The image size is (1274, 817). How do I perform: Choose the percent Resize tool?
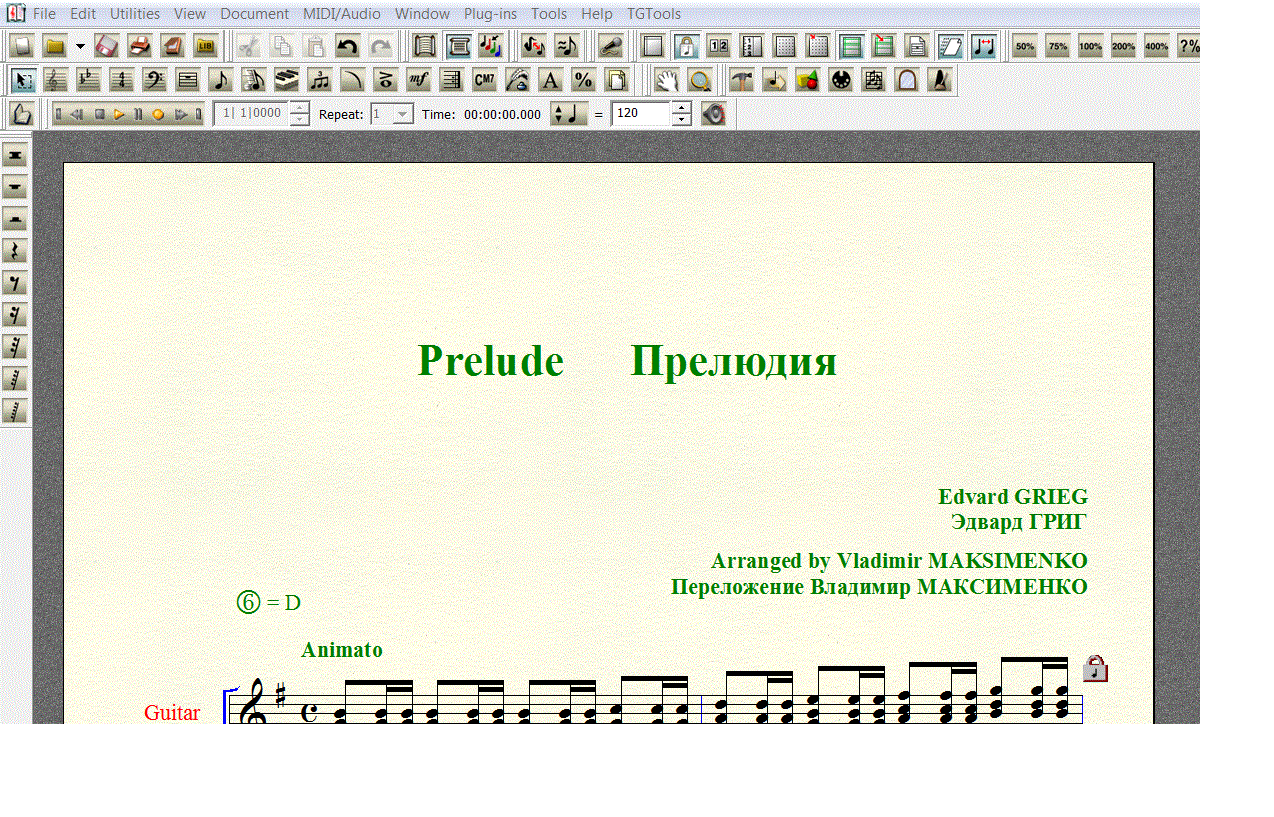point(584,80)
